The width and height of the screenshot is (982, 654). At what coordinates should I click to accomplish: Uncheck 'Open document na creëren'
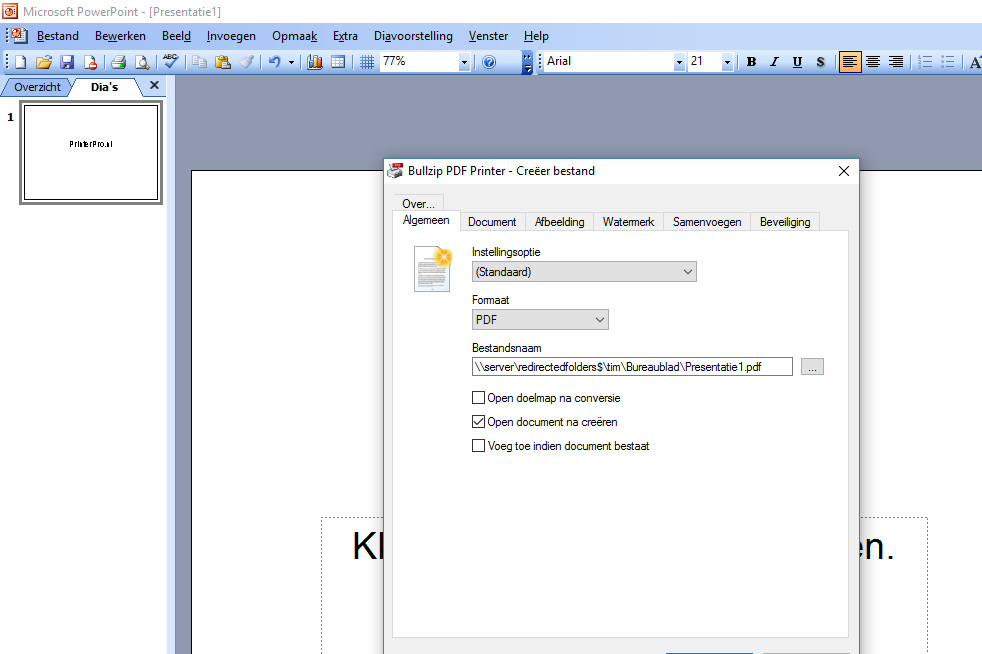coord(478,422)
